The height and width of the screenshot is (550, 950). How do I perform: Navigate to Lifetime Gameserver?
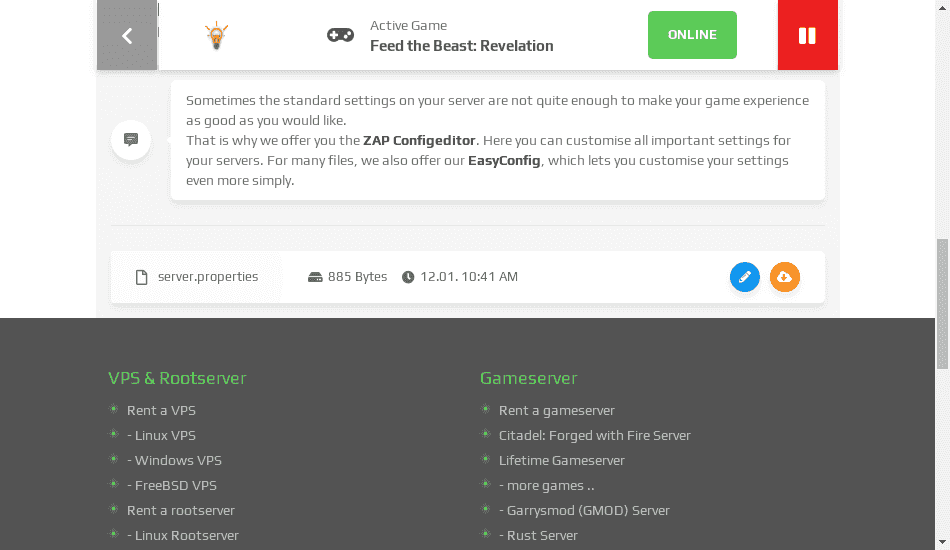(562, 460)
